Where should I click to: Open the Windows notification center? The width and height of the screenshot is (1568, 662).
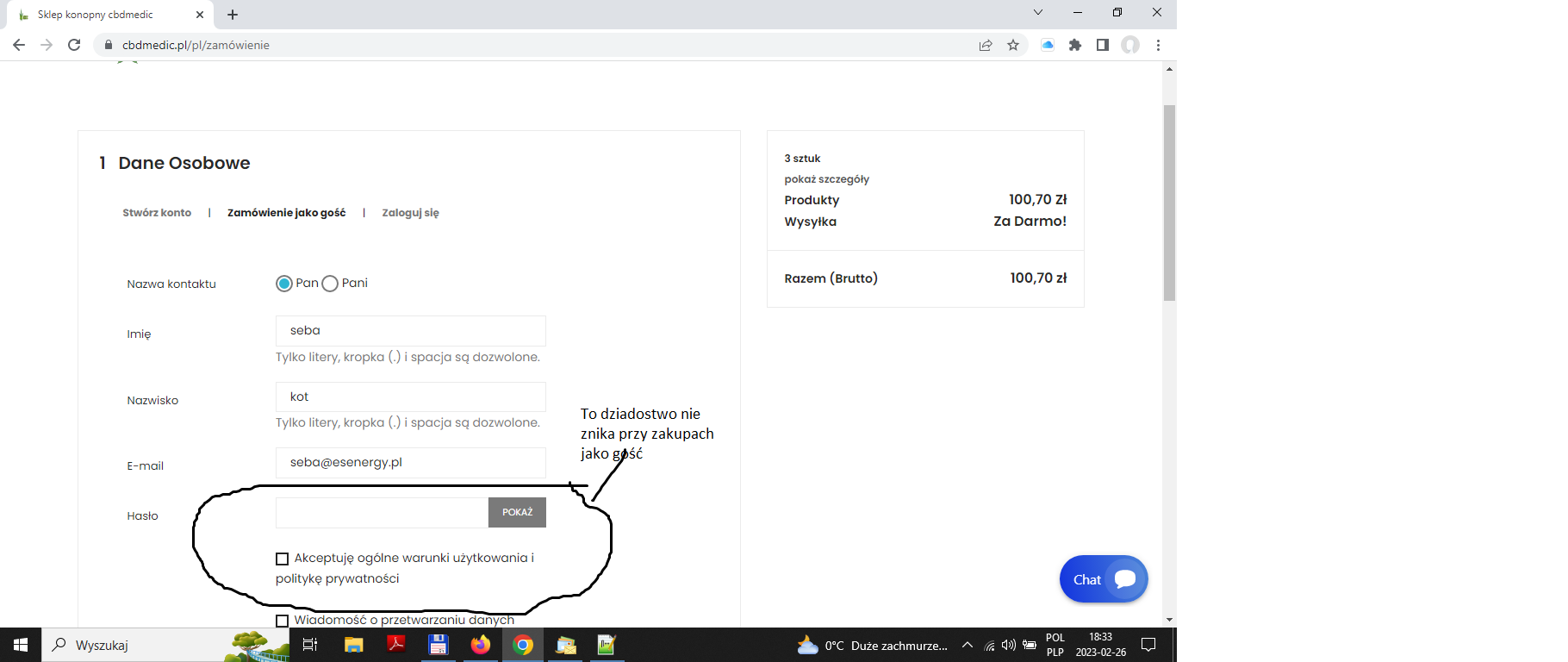point(1148,645)
